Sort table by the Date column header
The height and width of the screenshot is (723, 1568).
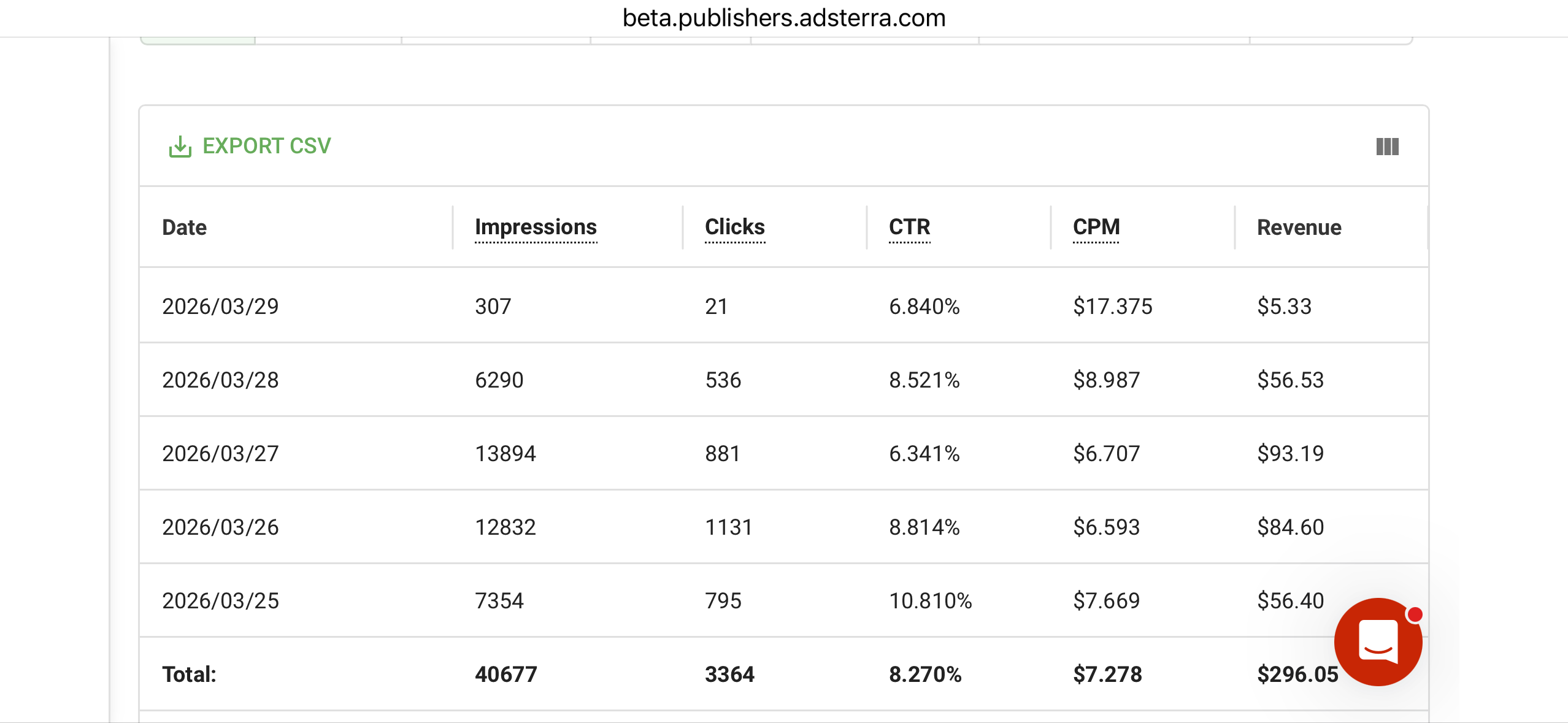[x=185, y=228]
